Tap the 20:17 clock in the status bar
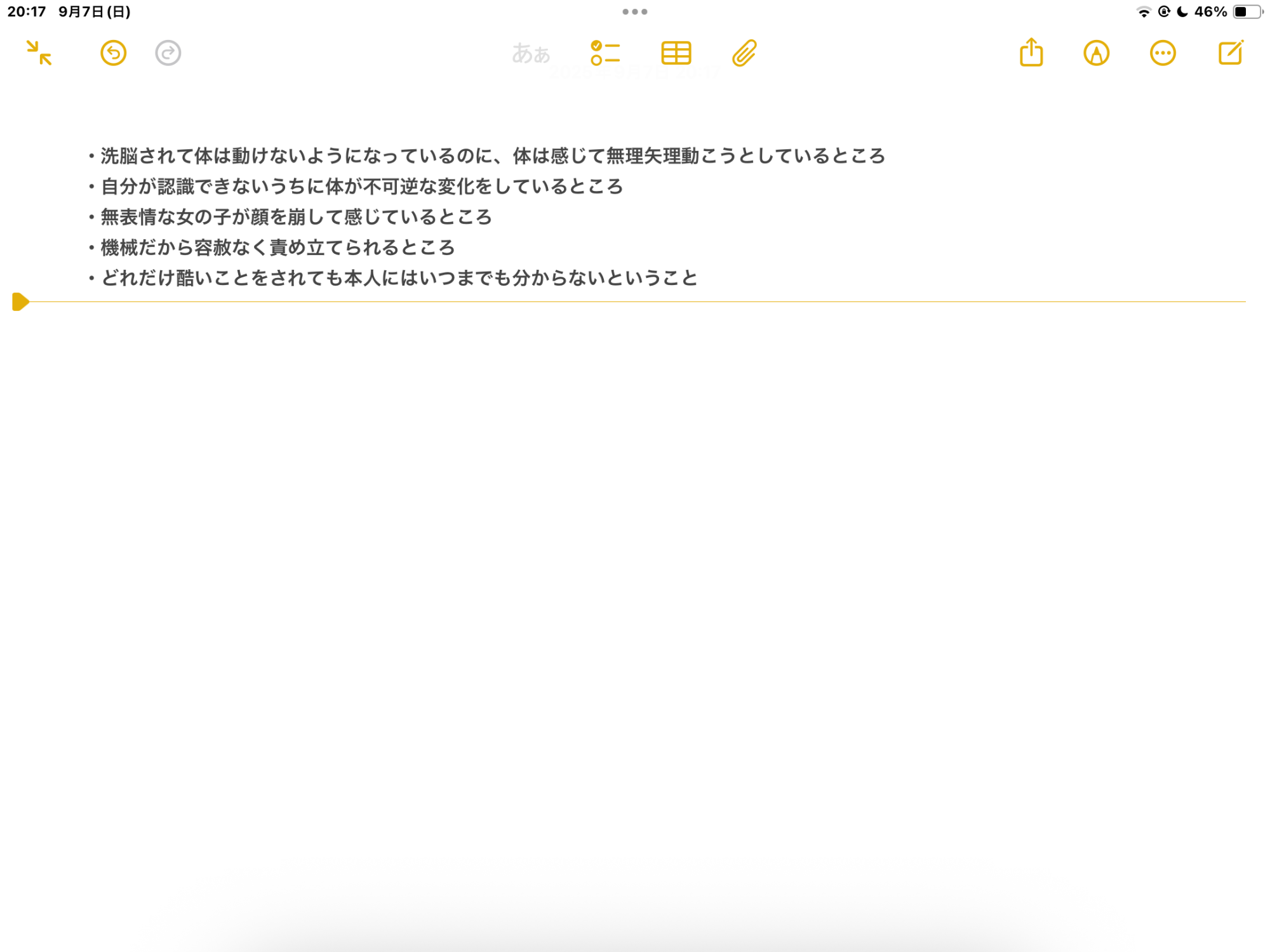The height and width of the screenshot is (952, 1270). (27, 11)
